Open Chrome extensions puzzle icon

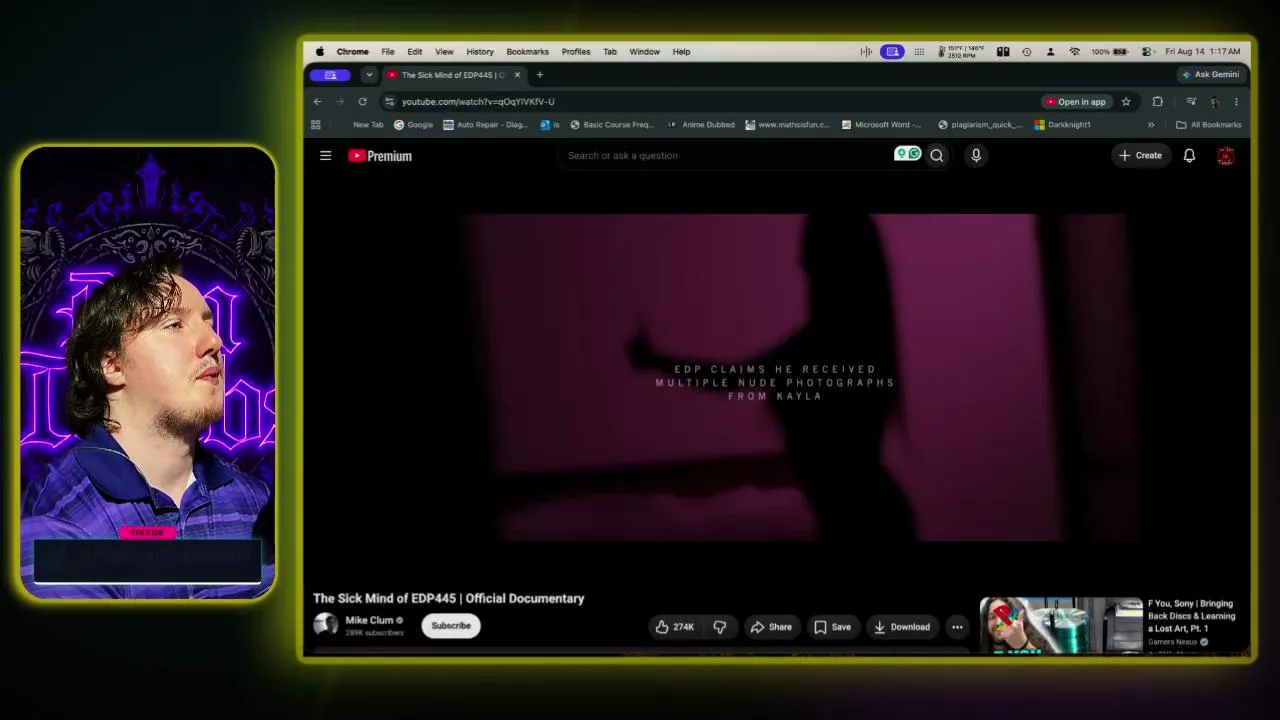[1158, 101]
